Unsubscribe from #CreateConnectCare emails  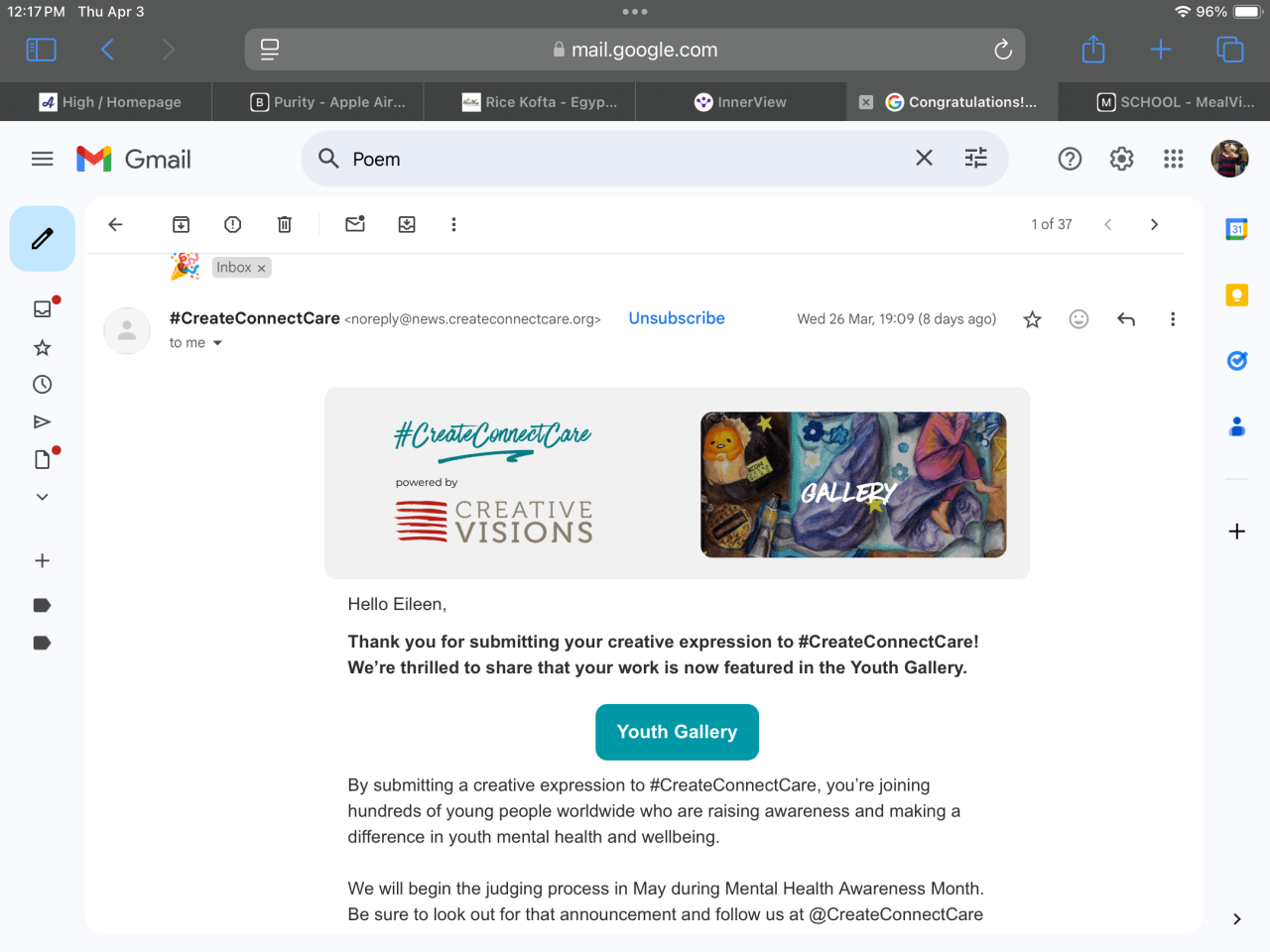pos(677,318)
